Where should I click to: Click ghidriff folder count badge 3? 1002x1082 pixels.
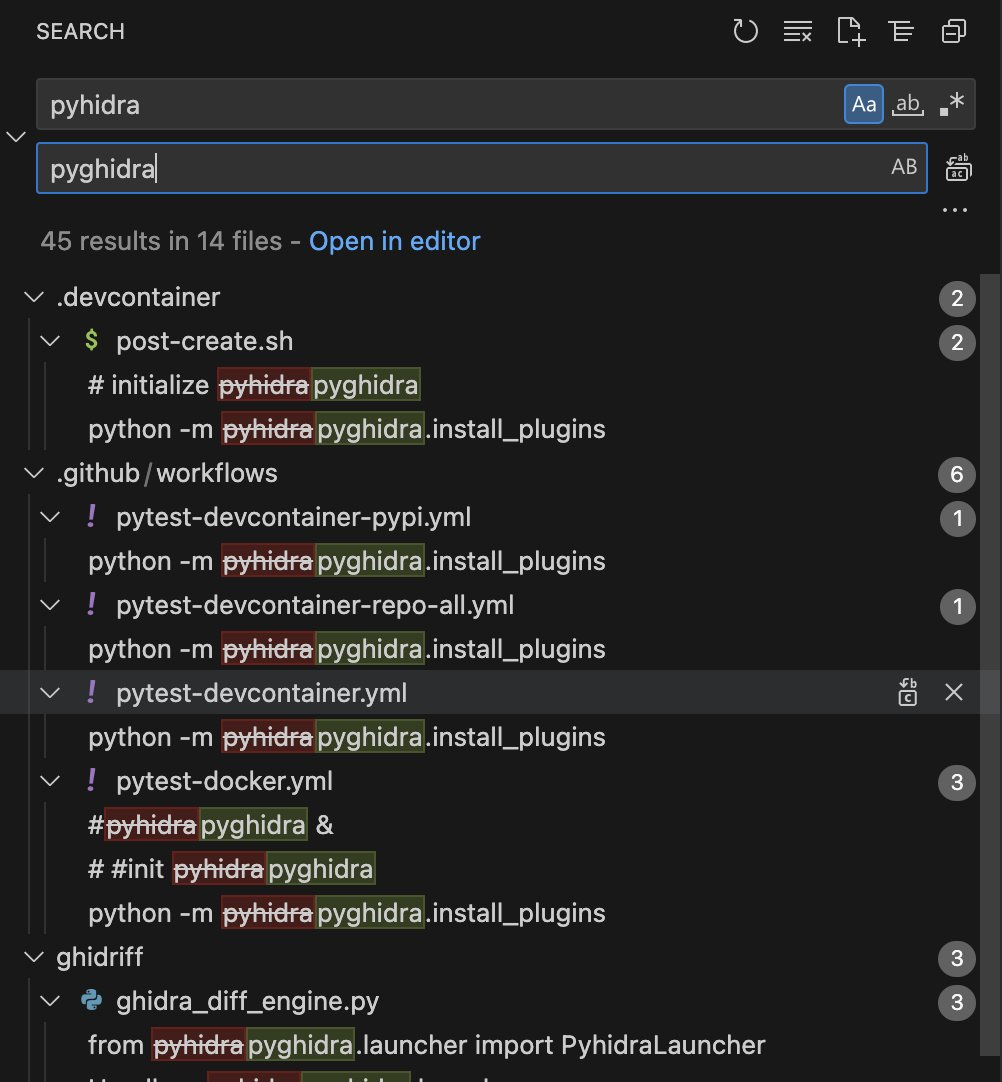(x=957, y=958)
